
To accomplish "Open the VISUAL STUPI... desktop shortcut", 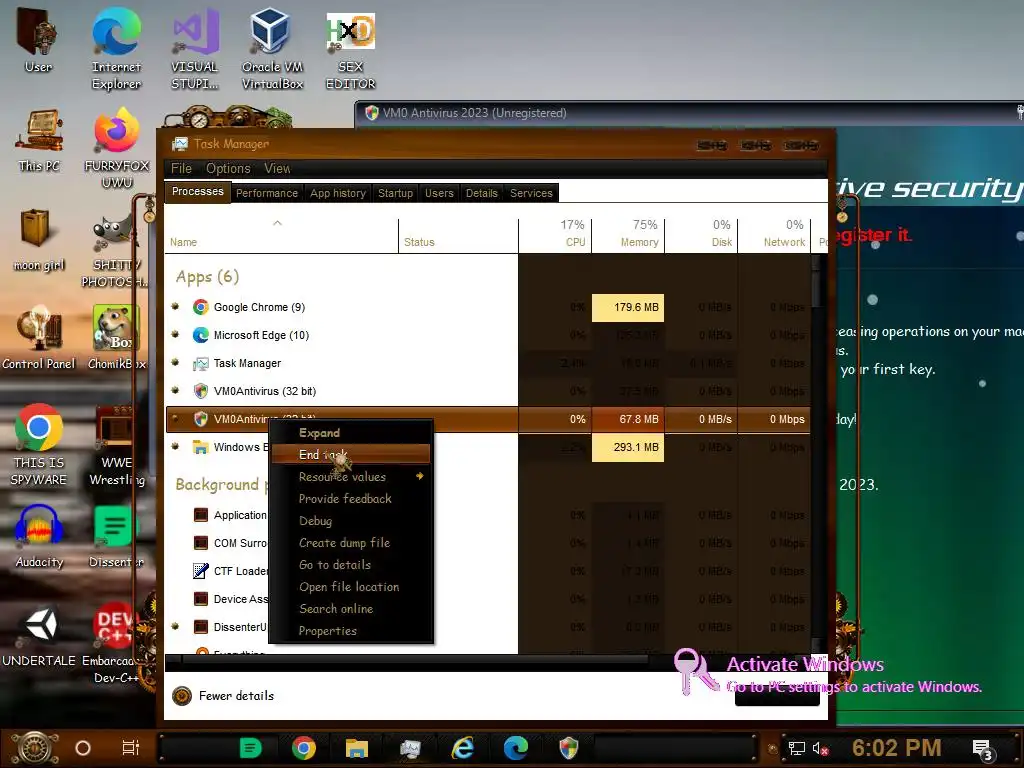I will pyautogui.click(x=195, y=47).
